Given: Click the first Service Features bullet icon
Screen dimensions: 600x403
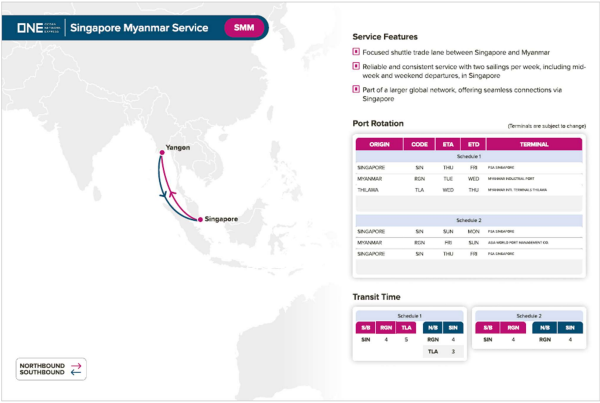Looking at the screenshot, I should point(355,49).
